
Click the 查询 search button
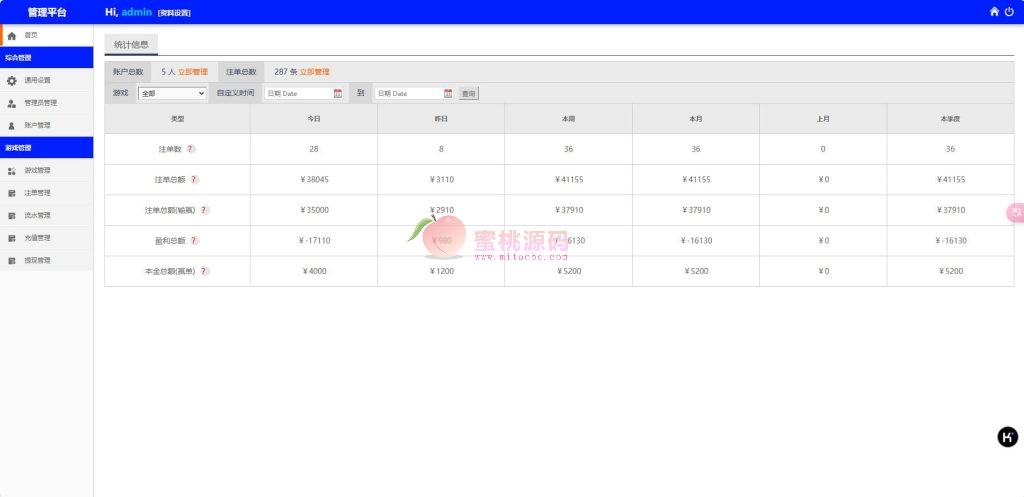click(x=469, y=93)
